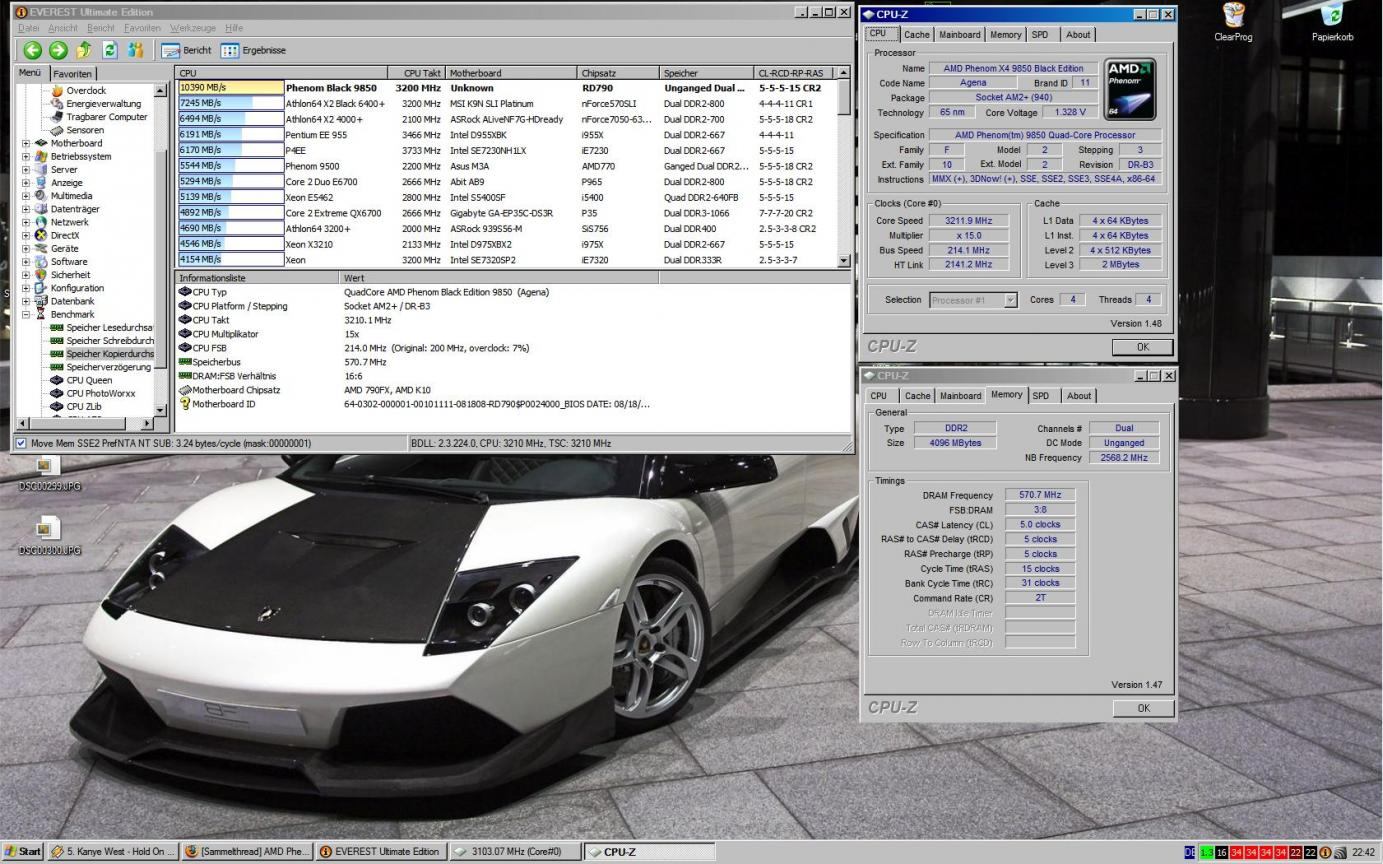
Task: Select Speicher Lesedurchsatz benchmark
Action: coord(102,328)
